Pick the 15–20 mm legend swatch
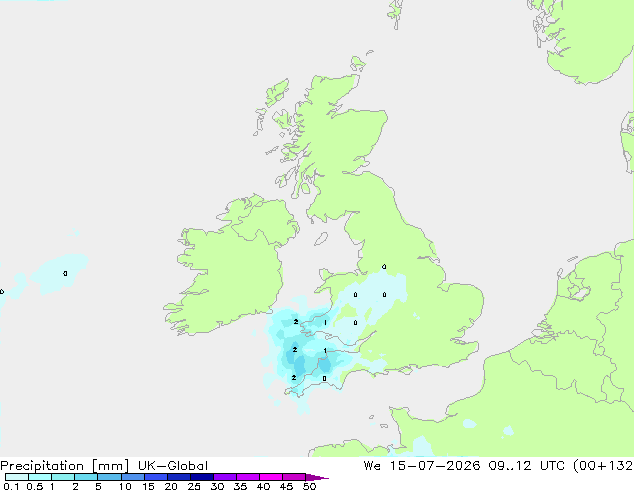Screen dimensions: 634x490 pos(155,477)
